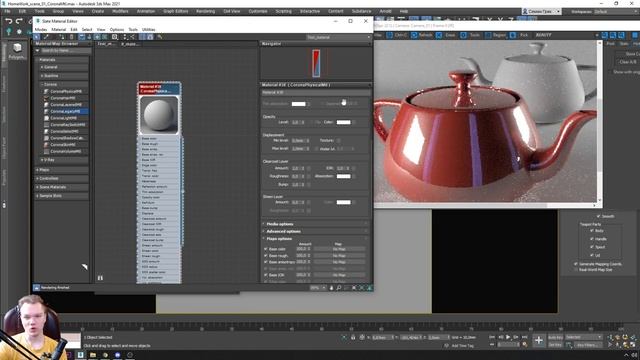Click the Go to End playback button
This screenshot has height=360, width=640.
click(524, 337)
